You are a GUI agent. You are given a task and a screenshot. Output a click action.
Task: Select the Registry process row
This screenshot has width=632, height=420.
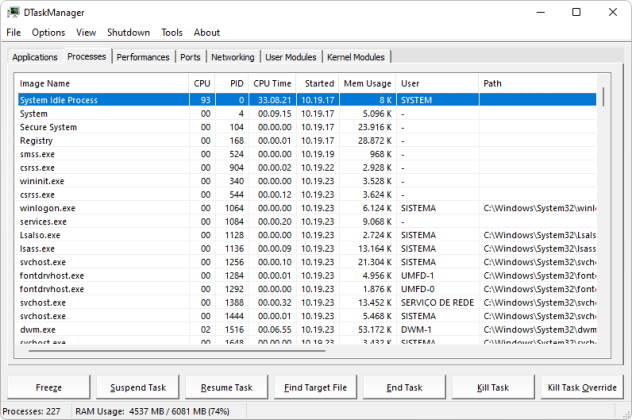[307, 141]
